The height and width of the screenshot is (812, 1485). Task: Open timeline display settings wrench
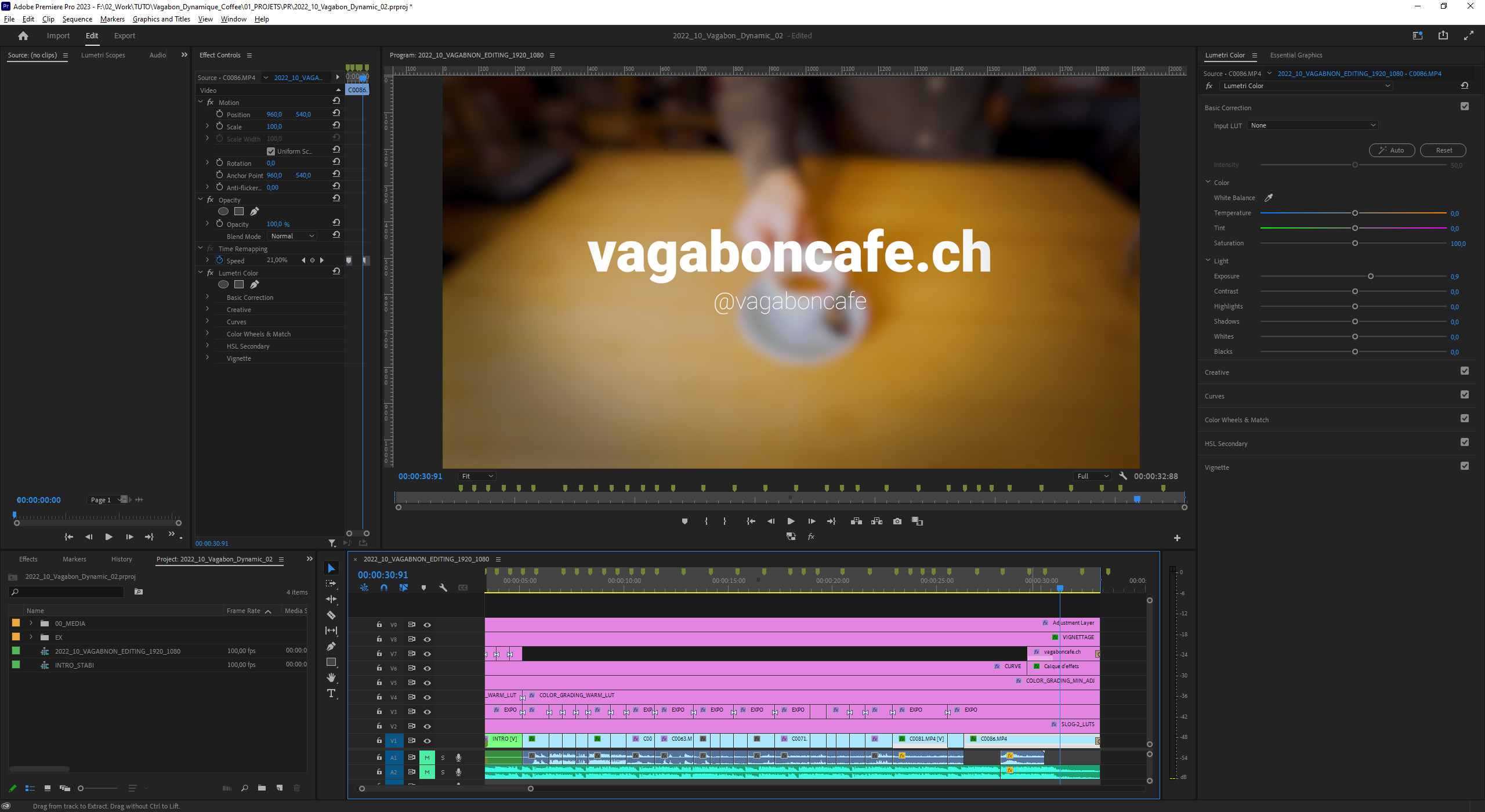click(x=443, y=588)
